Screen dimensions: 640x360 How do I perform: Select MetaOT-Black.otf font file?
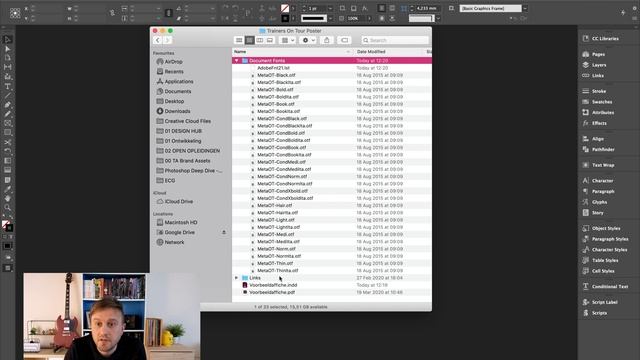click(x=276, y=75)
